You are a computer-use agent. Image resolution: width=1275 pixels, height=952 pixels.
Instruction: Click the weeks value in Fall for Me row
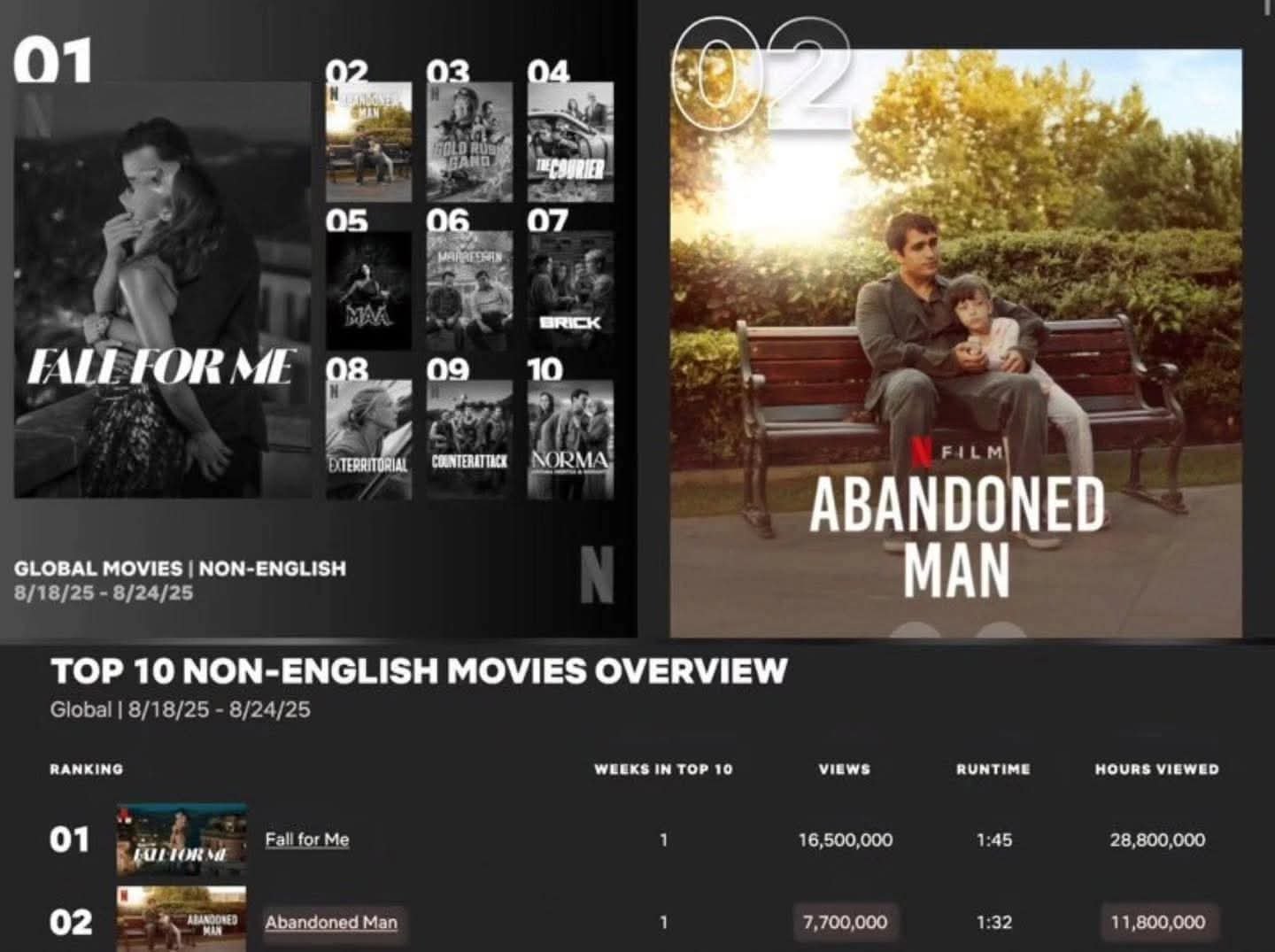click(x=663, y=840)
